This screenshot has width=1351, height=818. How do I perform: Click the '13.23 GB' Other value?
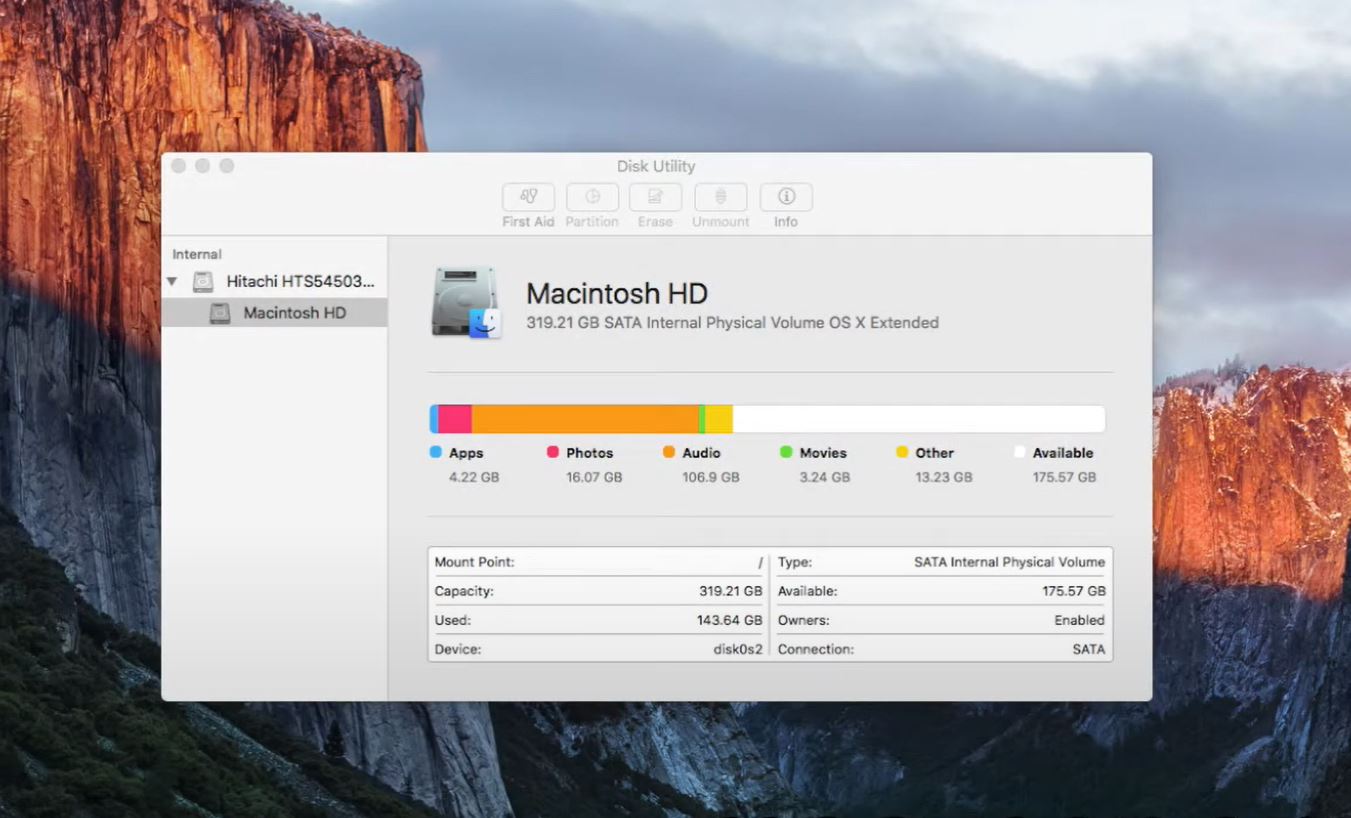tap(944, 477)
